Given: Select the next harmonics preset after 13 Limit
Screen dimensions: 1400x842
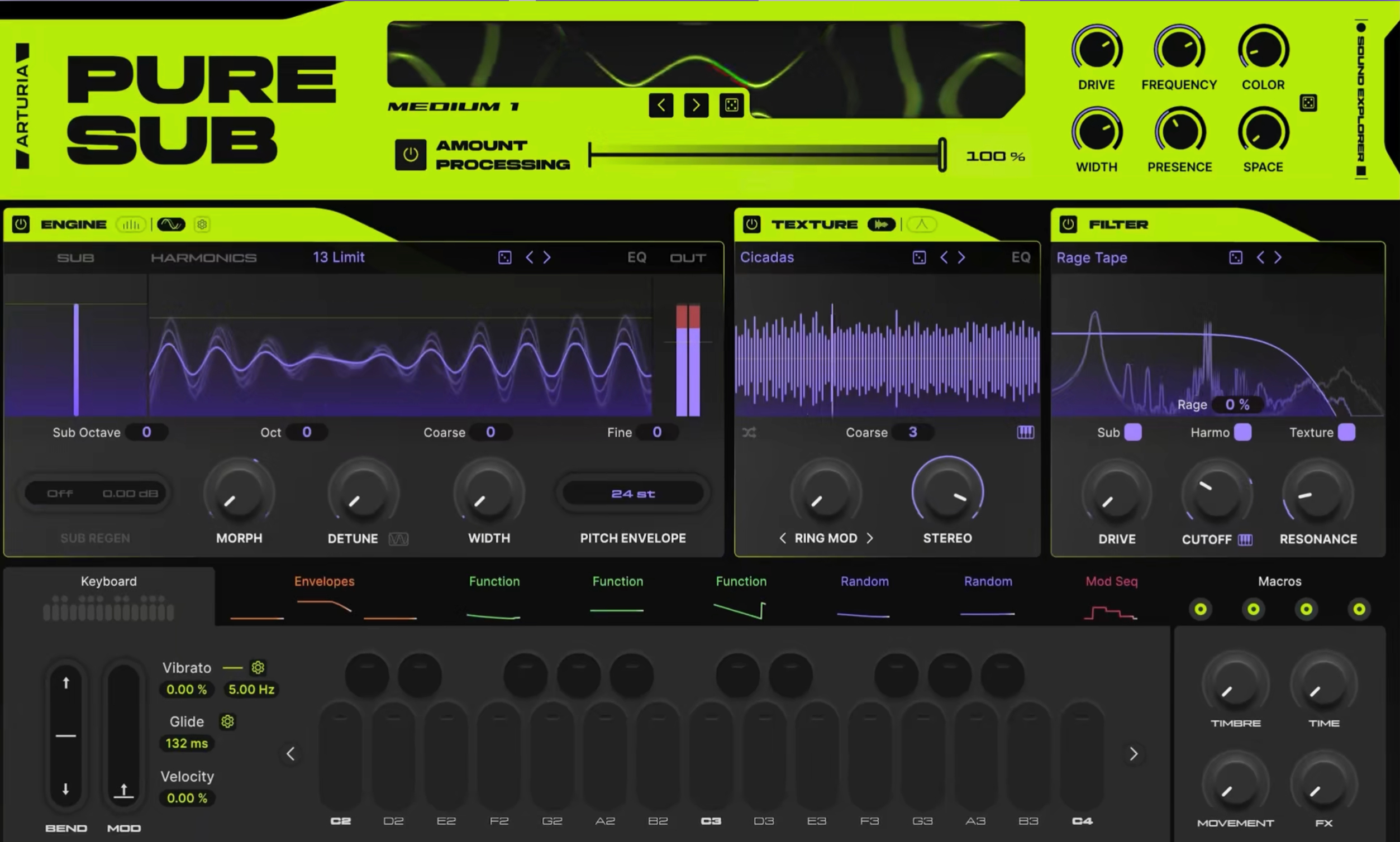Looking at the screenshot, I should [x=547, y=257].
